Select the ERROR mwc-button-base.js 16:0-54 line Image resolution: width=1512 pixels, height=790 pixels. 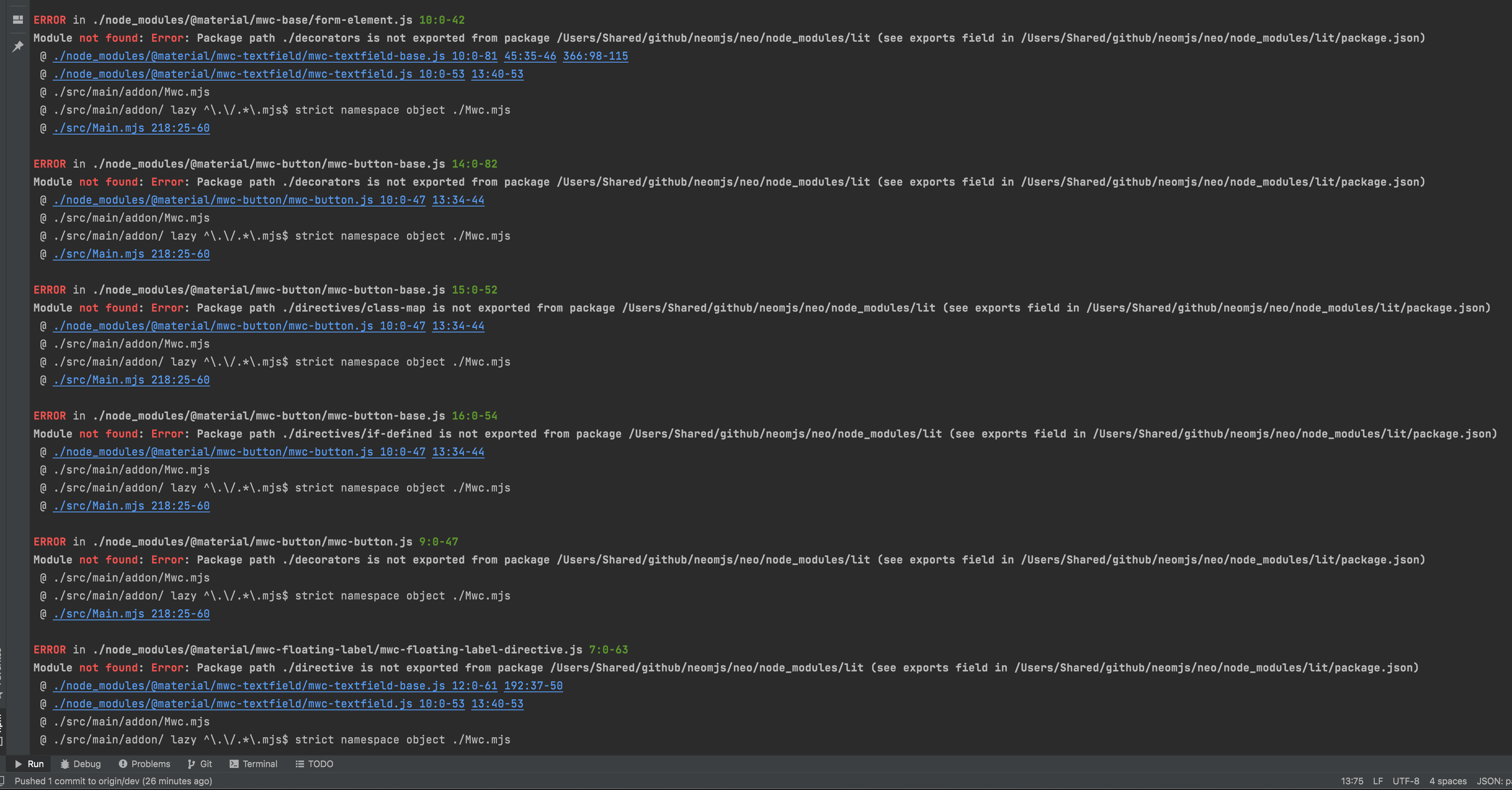(x=265, y=416)
